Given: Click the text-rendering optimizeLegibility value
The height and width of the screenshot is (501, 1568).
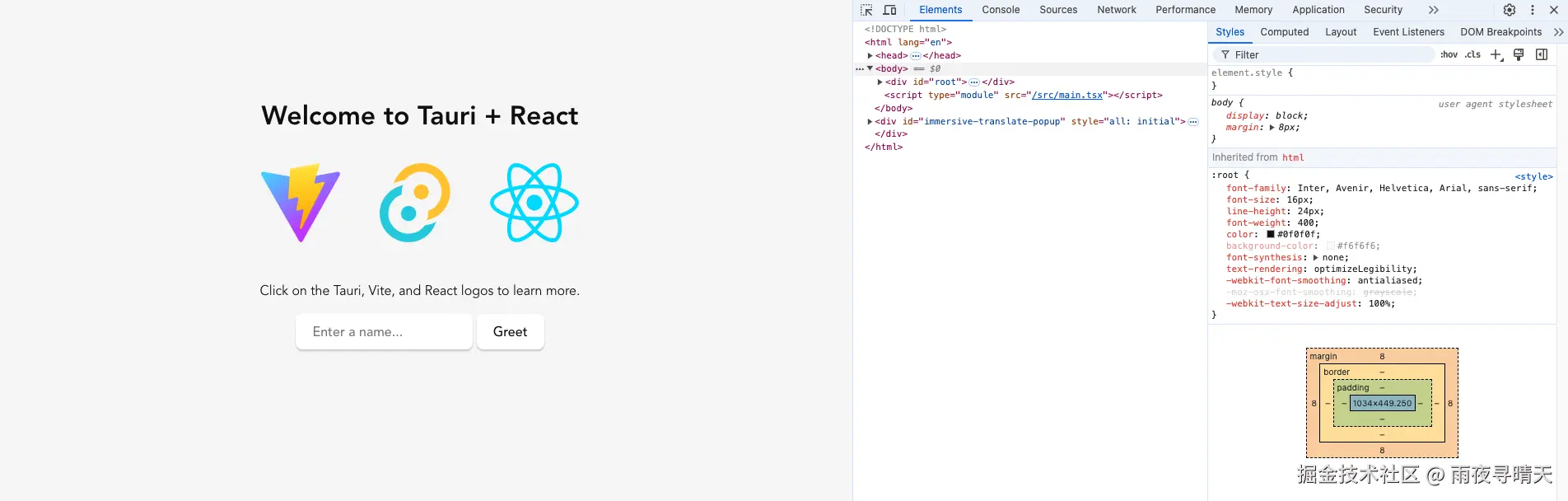Looking at the screenshot, I should coord(1363,269).
